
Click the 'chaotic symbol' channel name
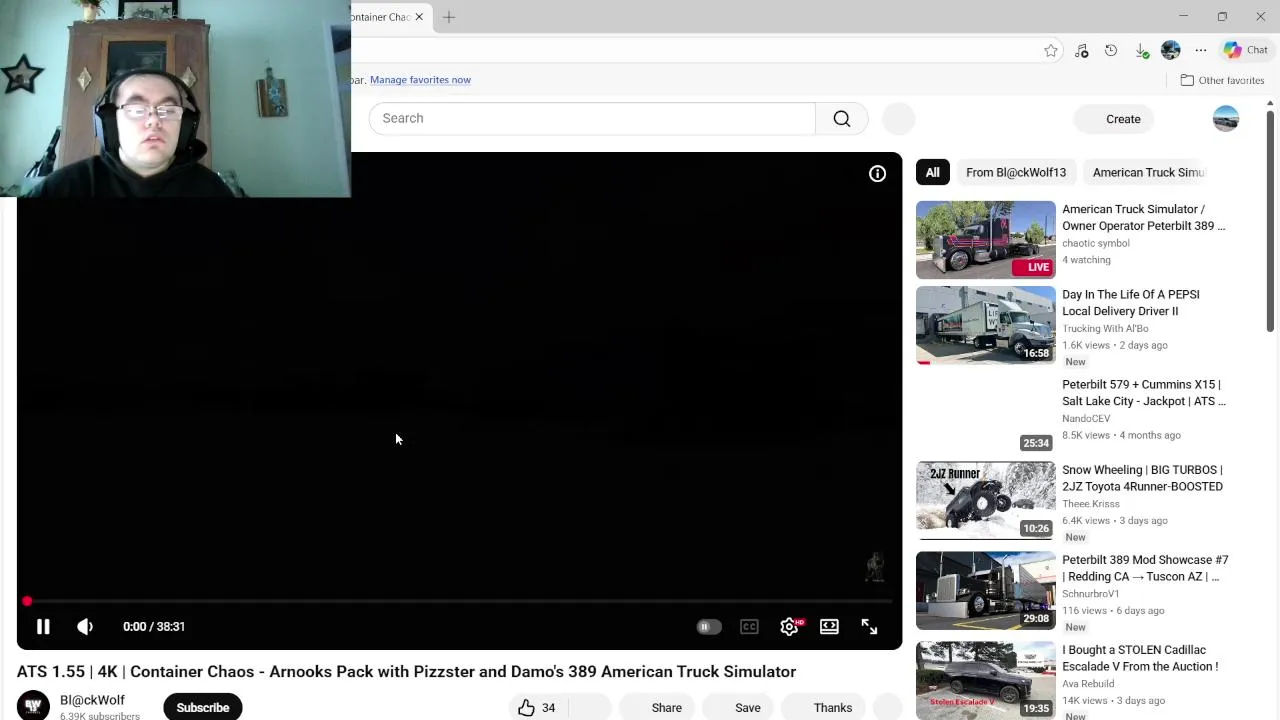(1095, 243)
